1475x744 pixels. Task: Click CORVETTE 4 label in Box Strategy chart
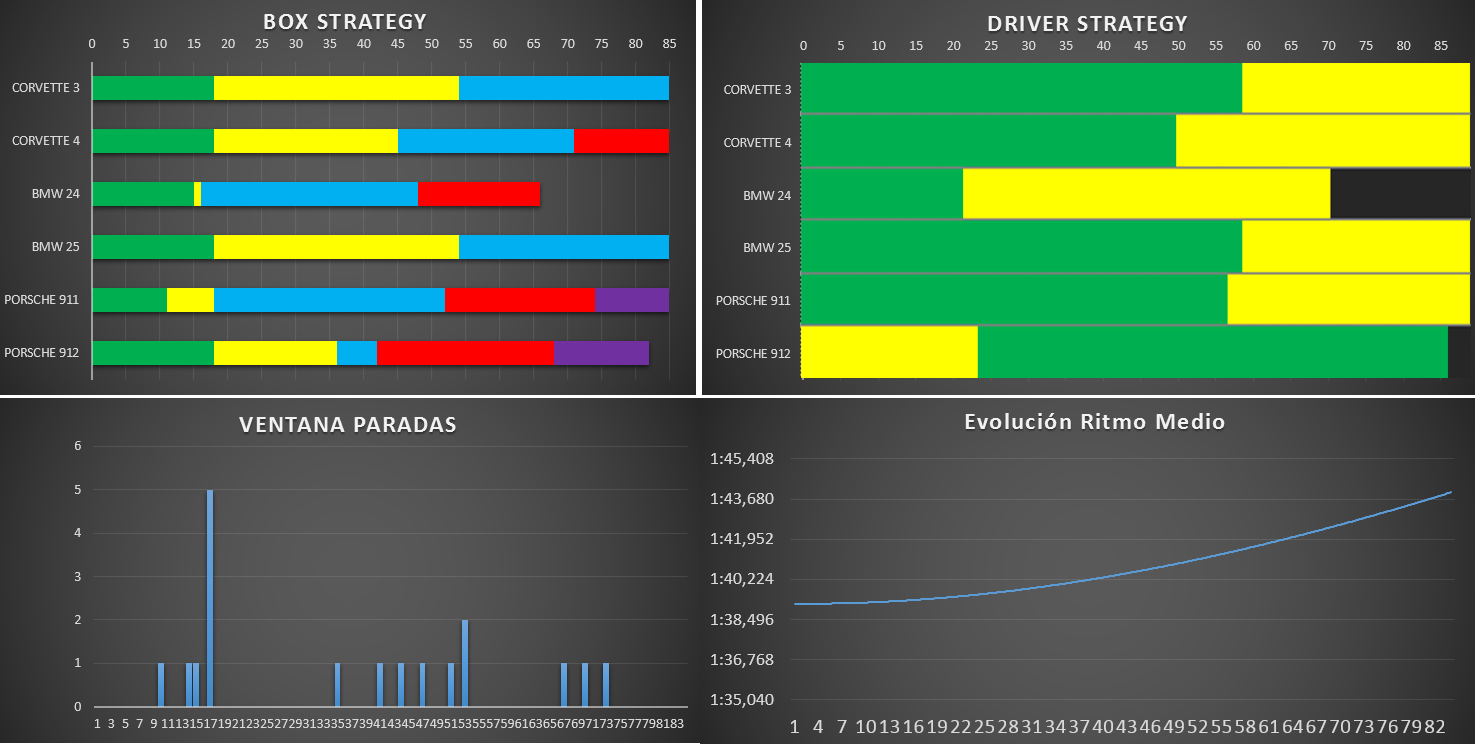(x=46, y=141)
